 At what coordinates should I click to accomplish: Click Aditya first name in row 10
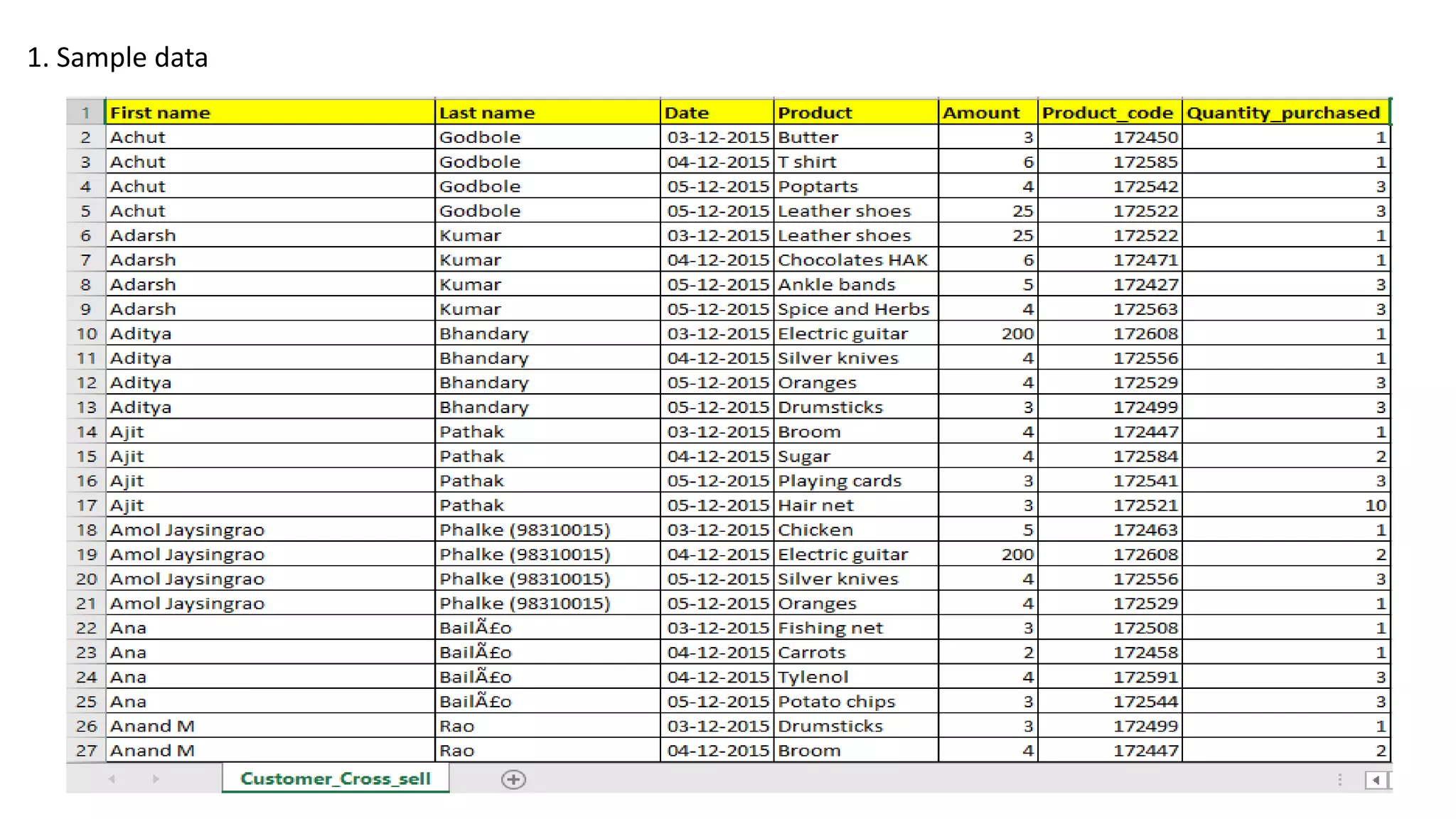pos(270,333)
